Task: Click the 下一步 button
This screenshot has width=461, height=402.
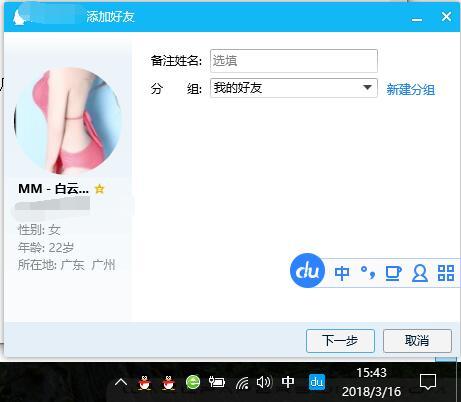Action: click(x=340, y=341)
